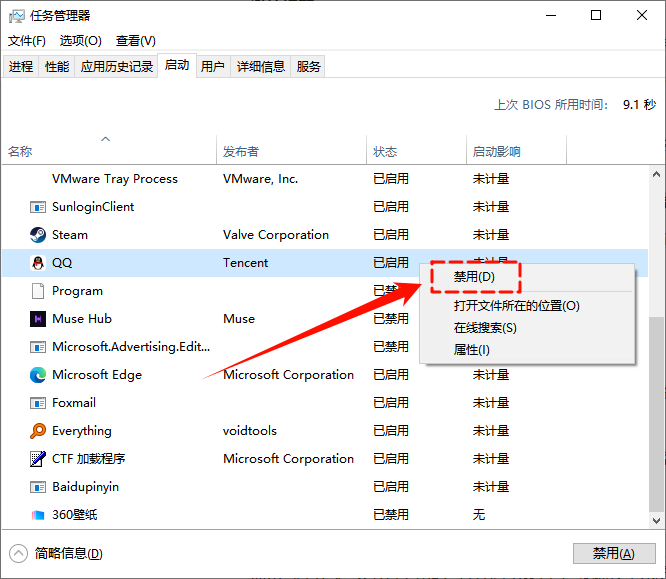Click the Task Manager title bar icon

click(17, 16)
